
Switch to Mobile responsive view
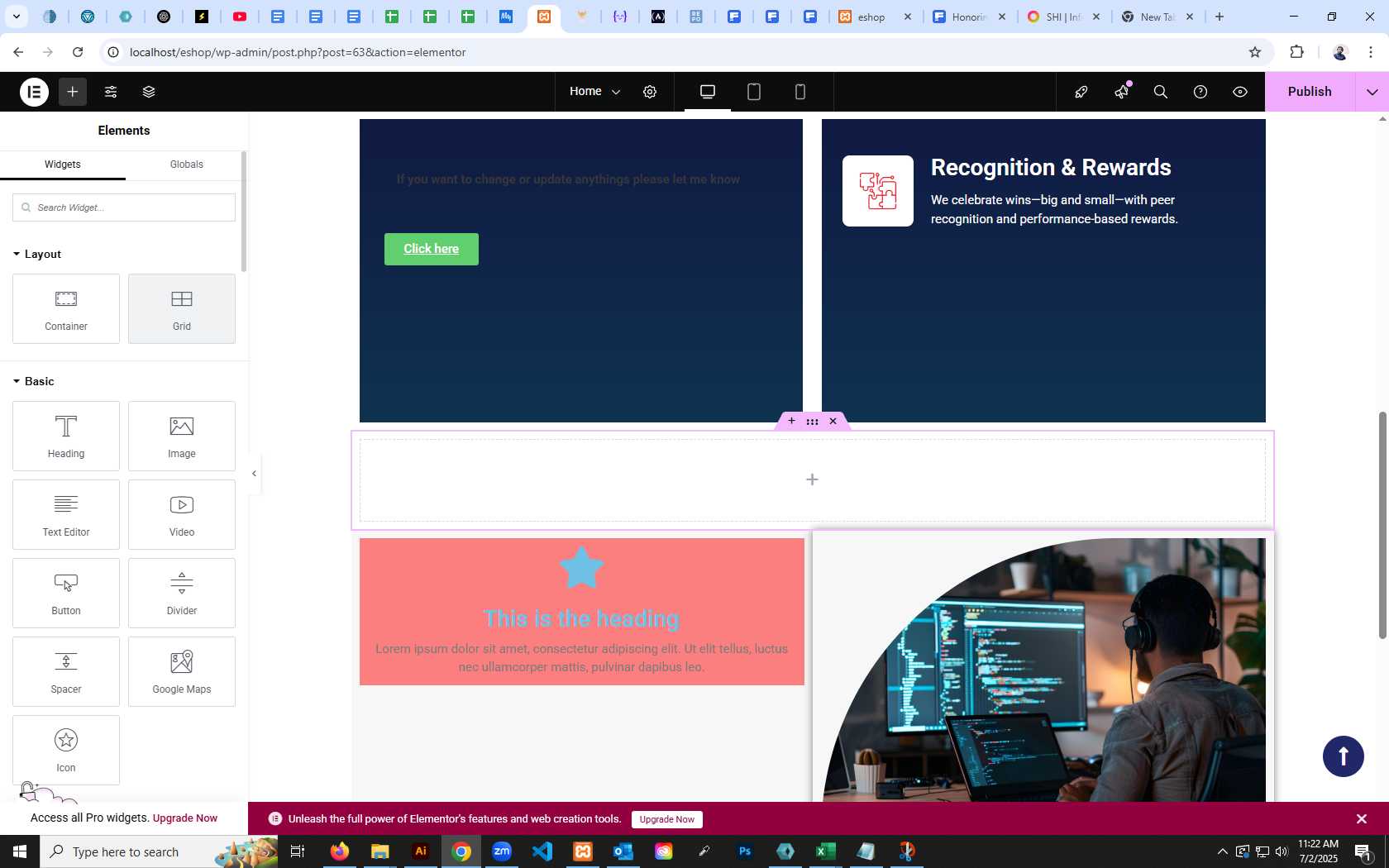(800, 92)
